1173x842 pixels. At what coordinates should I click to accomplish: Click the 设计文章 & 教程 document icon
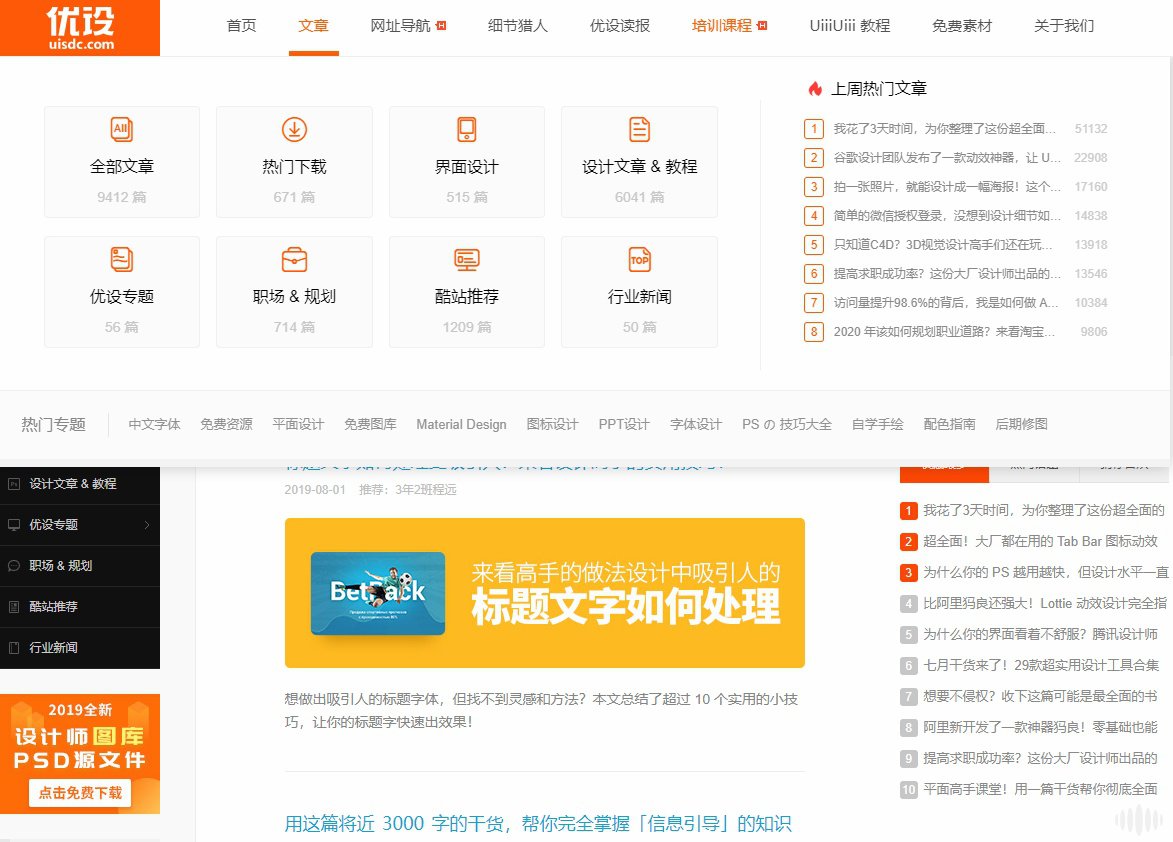[x=639, y=129]
